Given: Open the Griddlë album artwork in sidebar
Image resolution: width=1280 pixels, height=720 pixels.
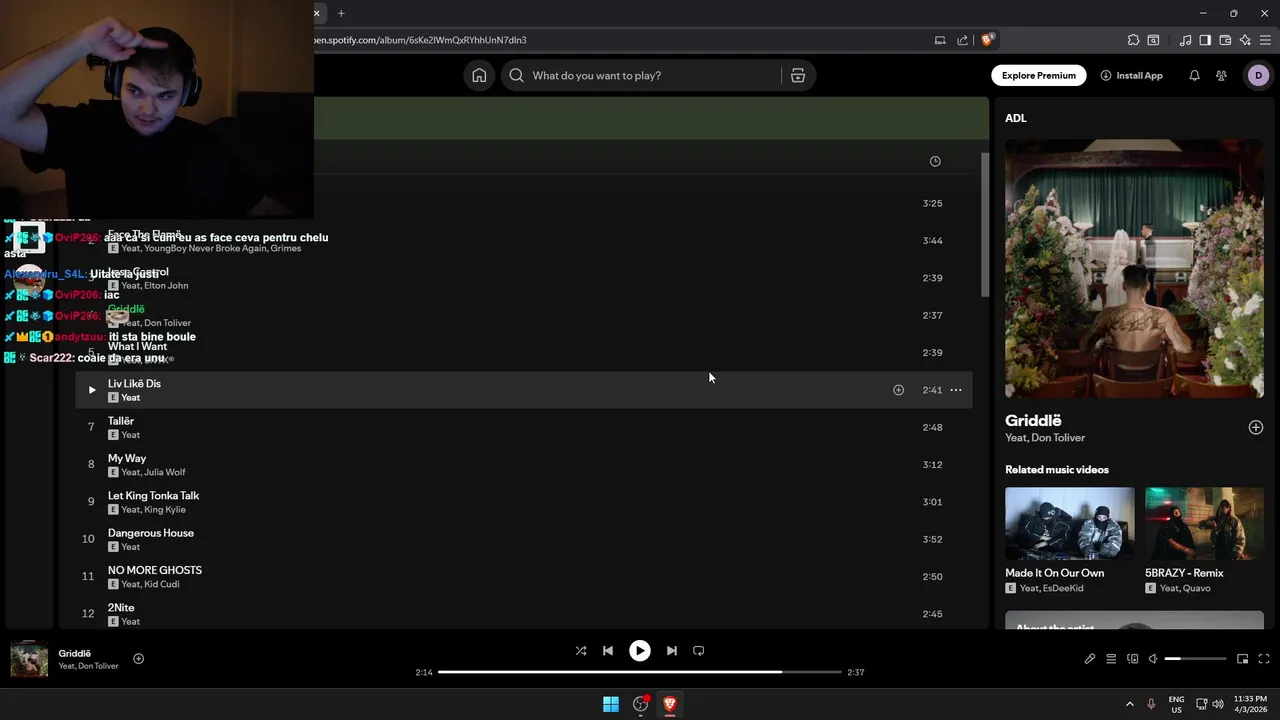Looking at the screenshot, I should pos(1134,269).
